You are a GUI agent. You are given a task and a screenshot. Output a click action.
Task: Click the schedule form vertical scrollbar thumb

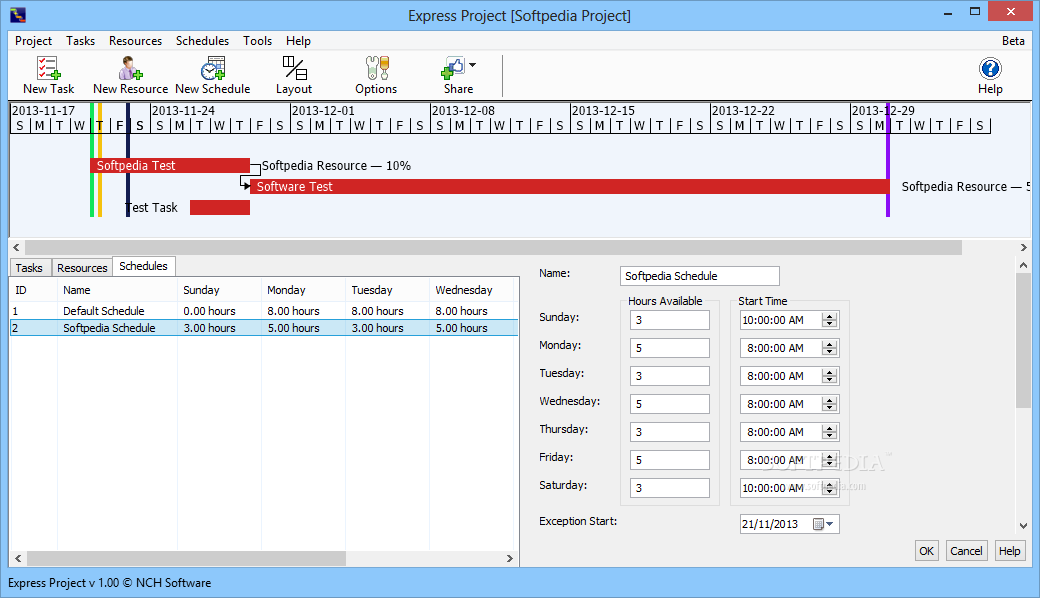coord(1023,341)
